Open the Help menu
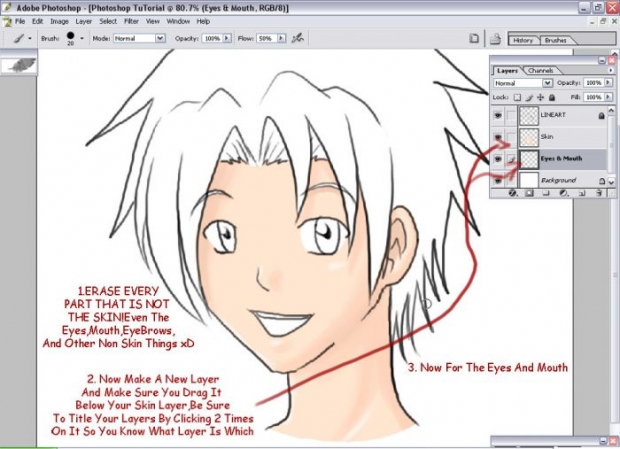 click(203, 21)
